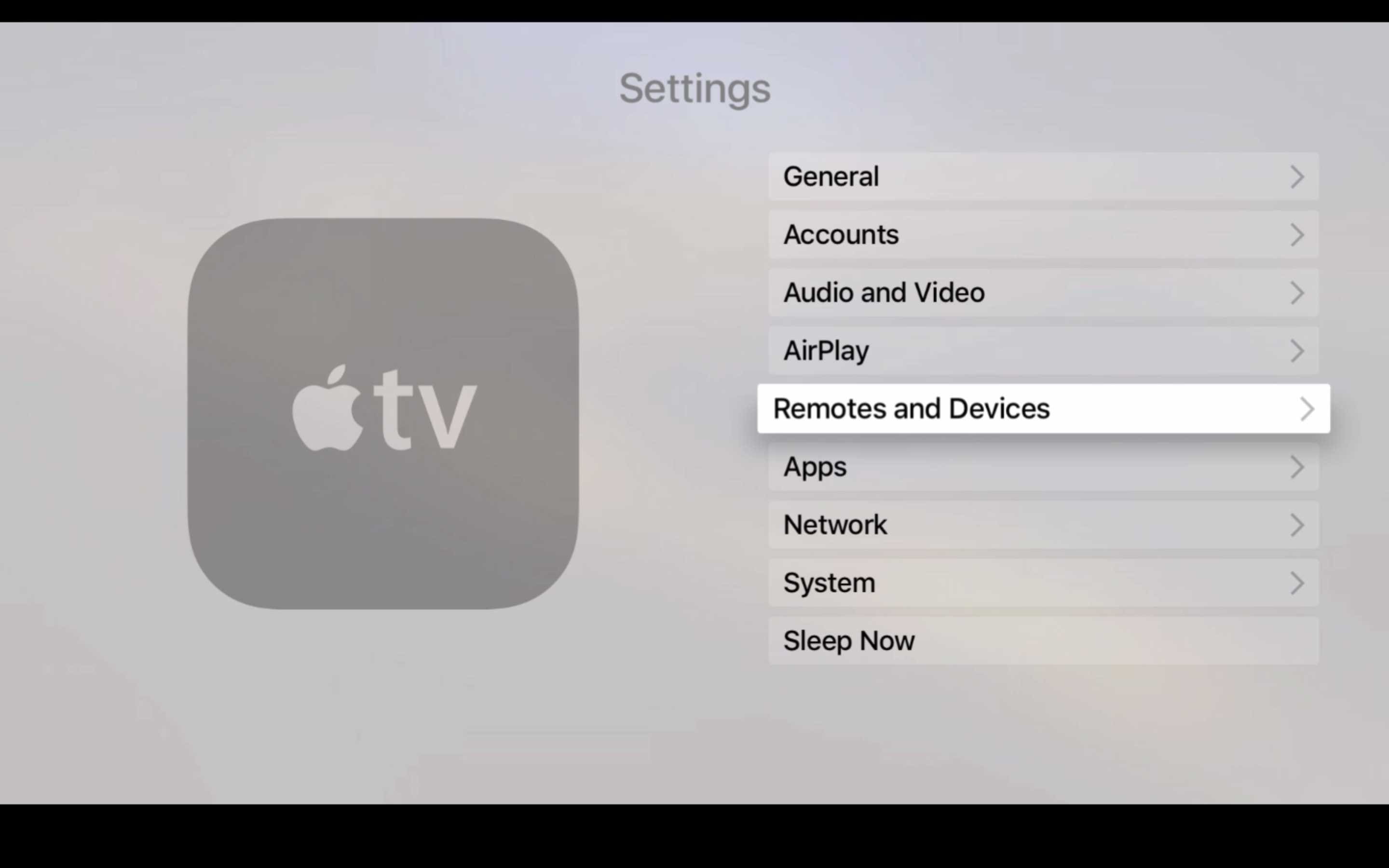Click Remotes and Devices highlighted row
This screenshot has height=868, width=1389.
[1043, 408]
